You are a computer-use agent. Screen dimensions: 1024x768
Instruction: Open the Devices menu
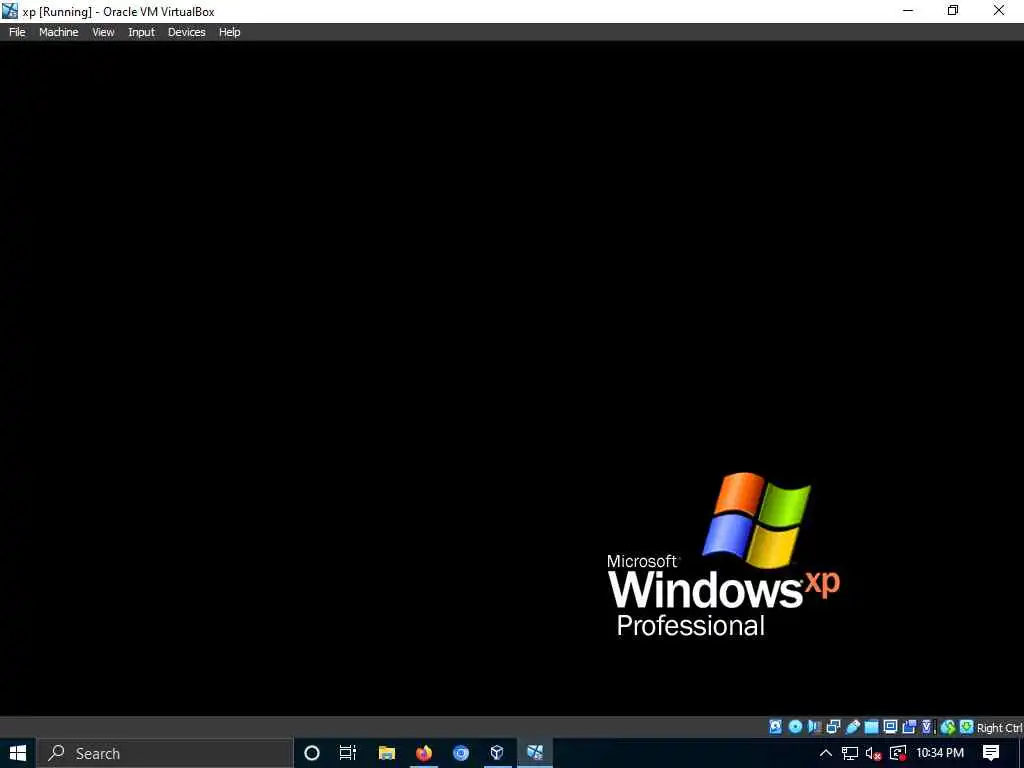click(x=186, y=32)
